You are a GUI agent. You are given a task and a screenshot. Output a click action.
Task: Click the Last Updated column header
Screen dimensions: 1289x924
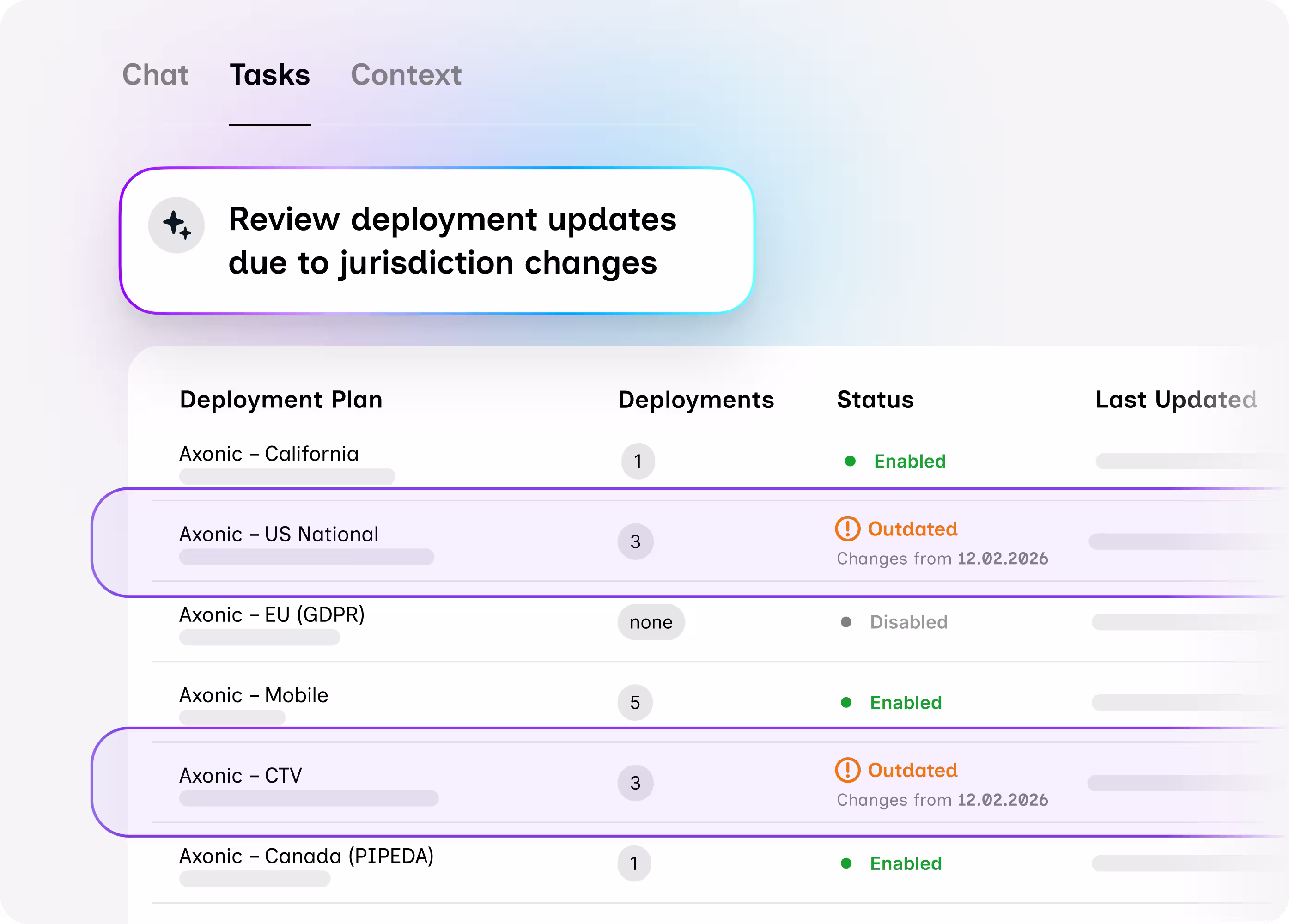click(x=1176, y=400)
